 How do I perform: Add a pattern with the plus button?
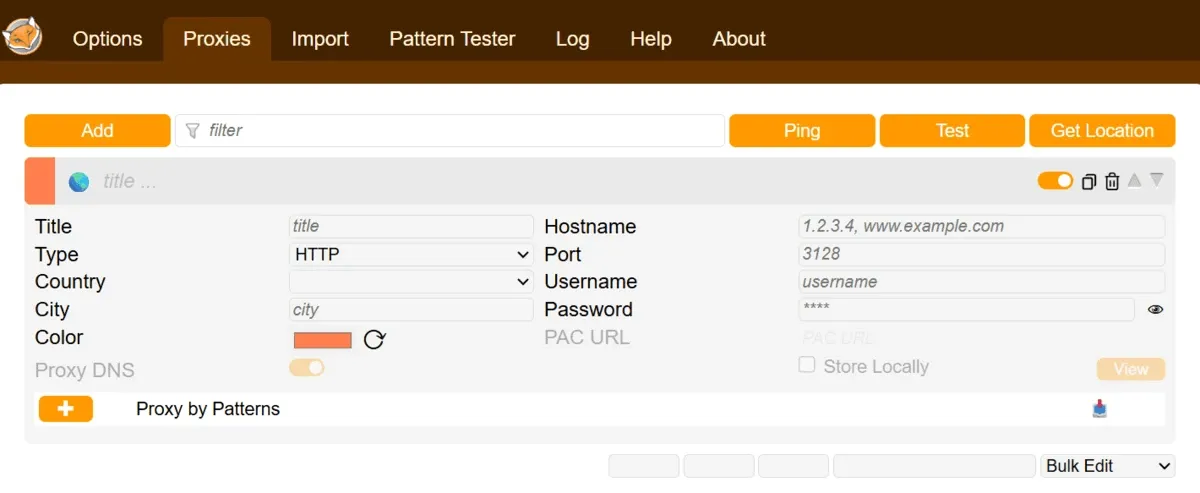66,409
